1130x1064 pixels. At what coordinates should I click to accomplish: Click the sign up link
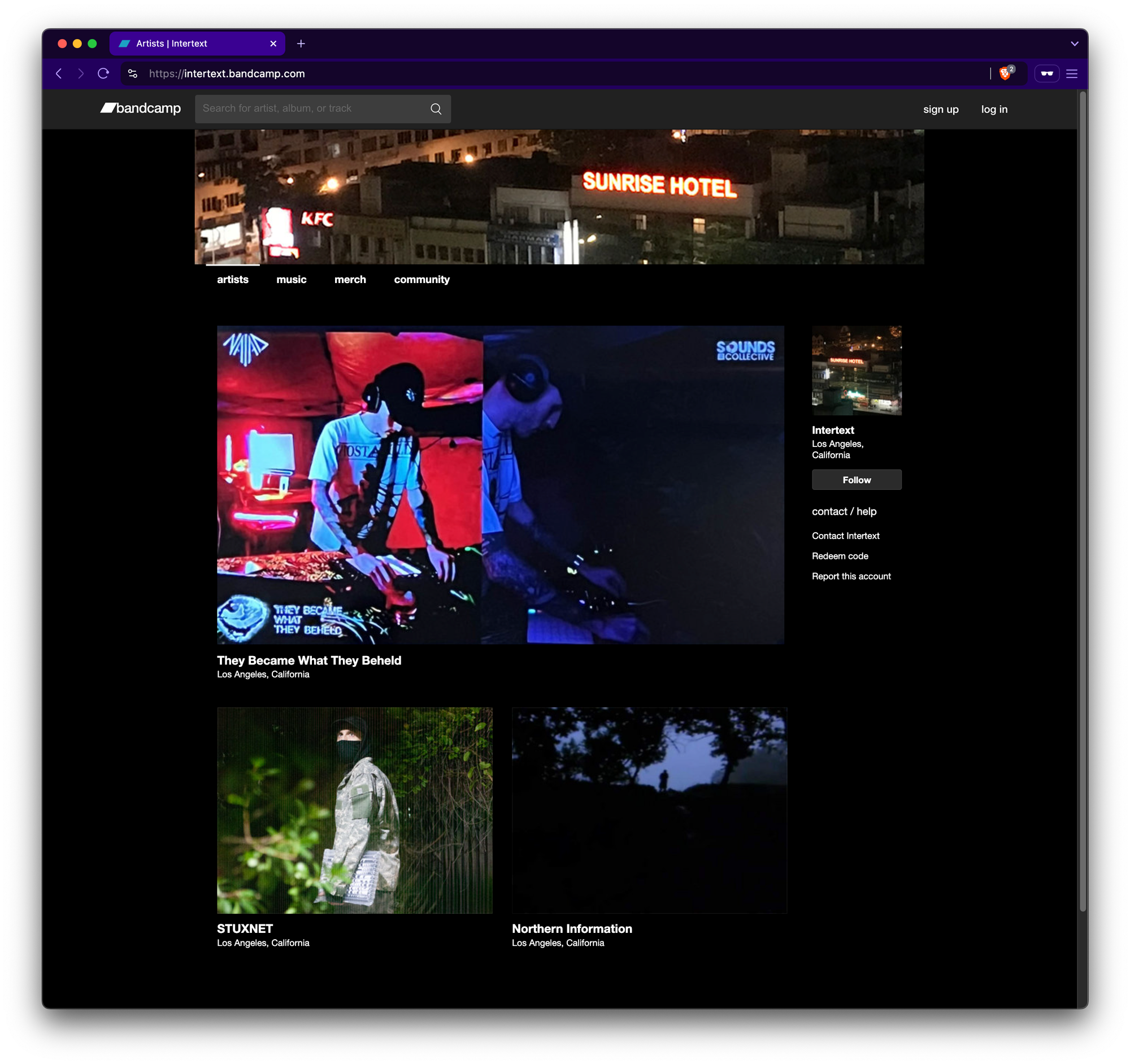click(x=941, y=109)
